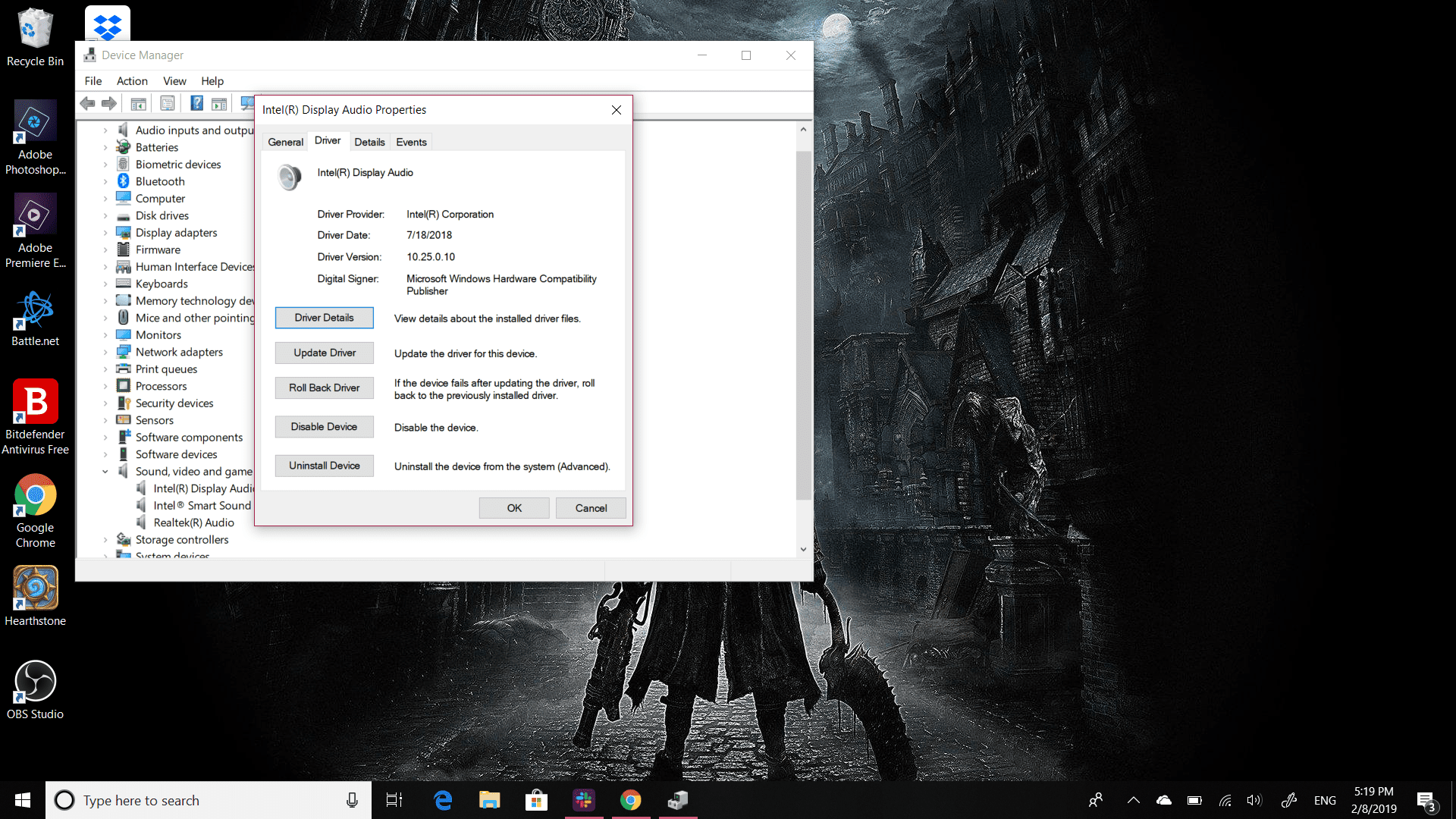This screenshot has height=819, width=1456.
Task: Click the scrollbar down arrow in Device Manager
Action: 803,549
